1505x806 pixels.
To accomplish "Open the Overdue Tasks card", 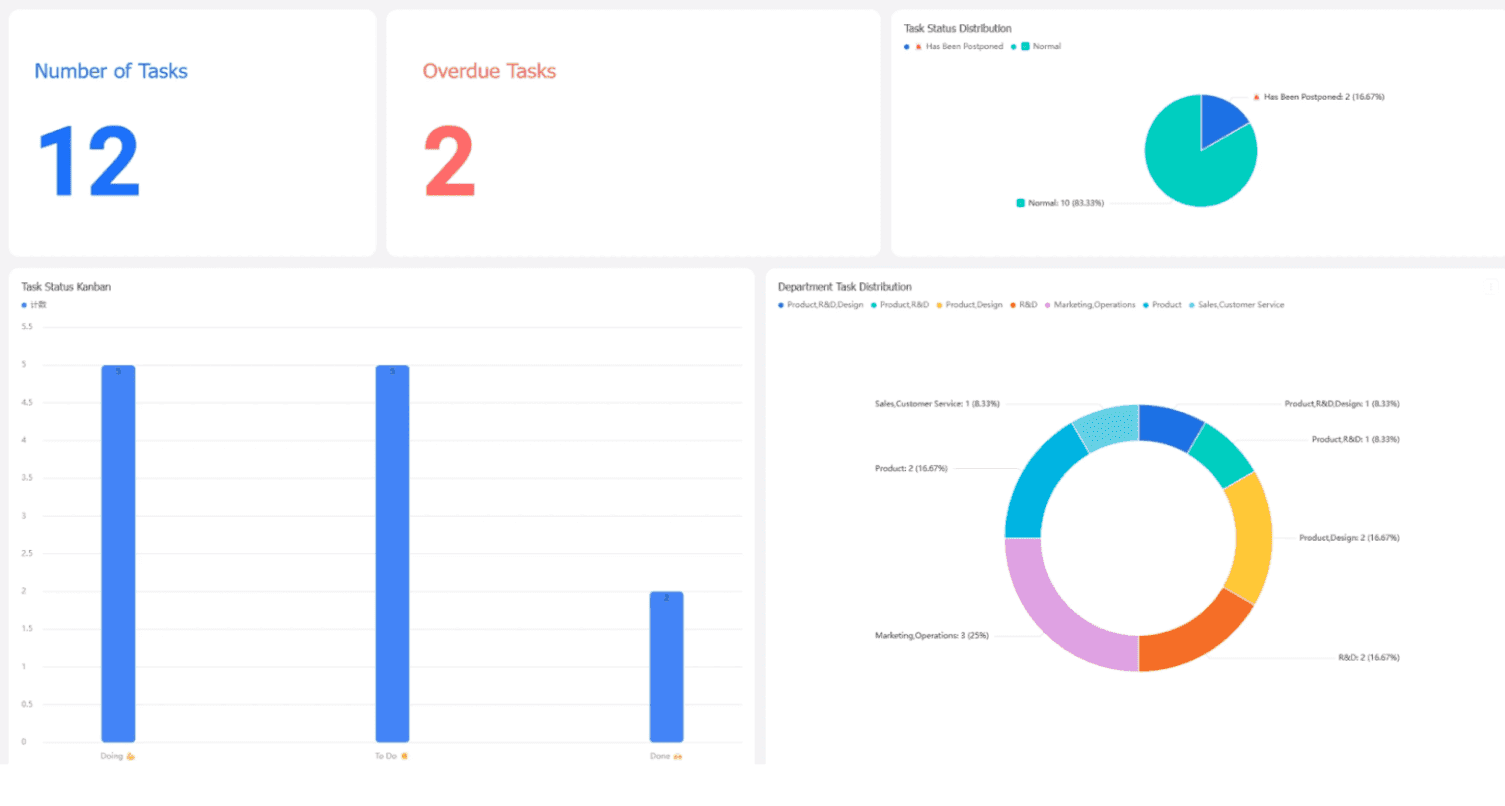I will [633, 133].
